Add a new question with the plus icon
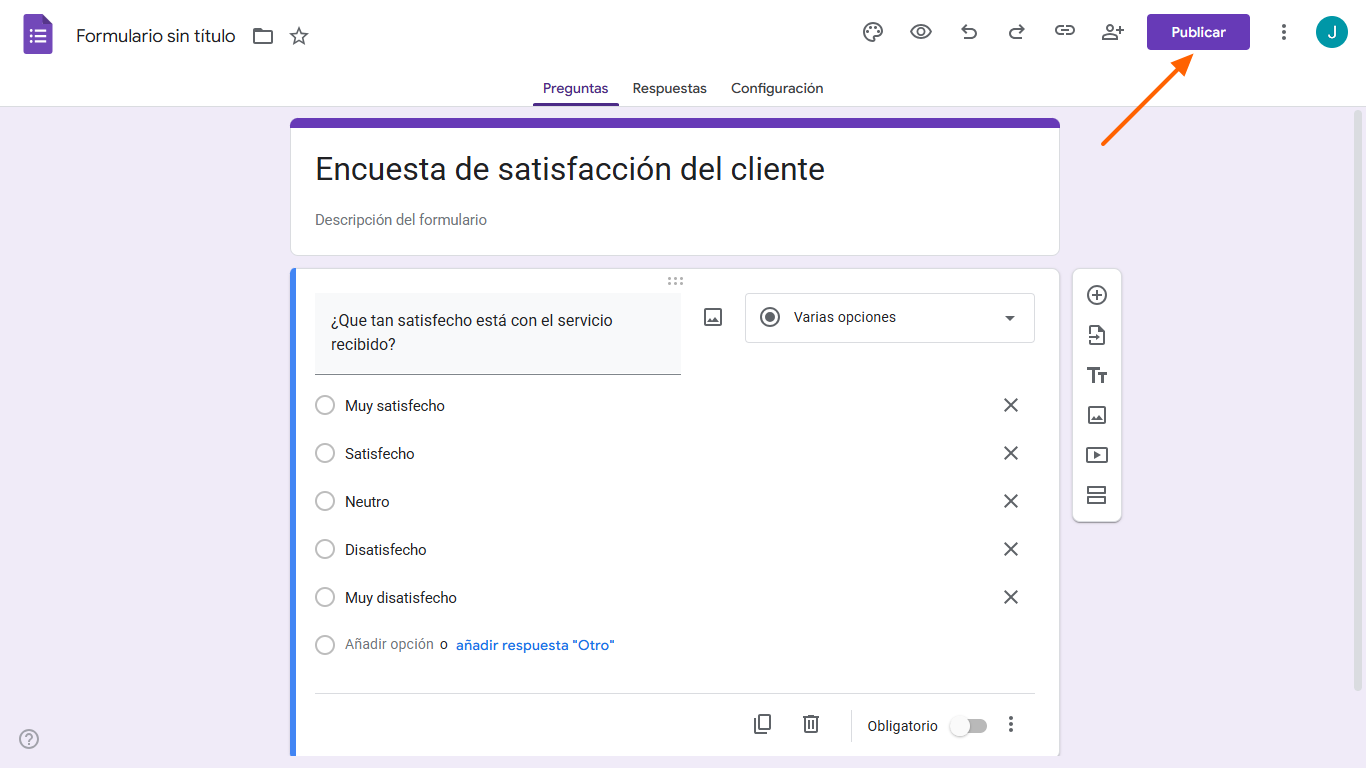 point(1097,295)
